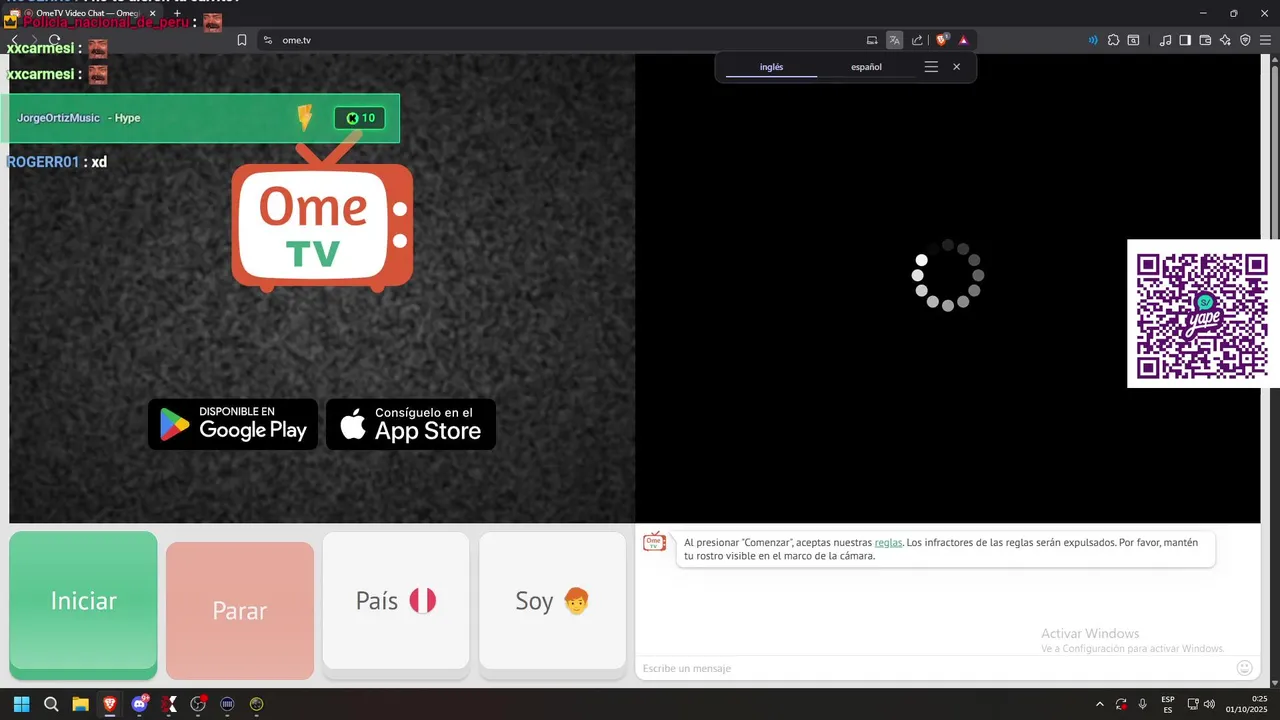Click the OmeTV avatar in chat message
1280x720 pixels.
(x=654, y=541)
